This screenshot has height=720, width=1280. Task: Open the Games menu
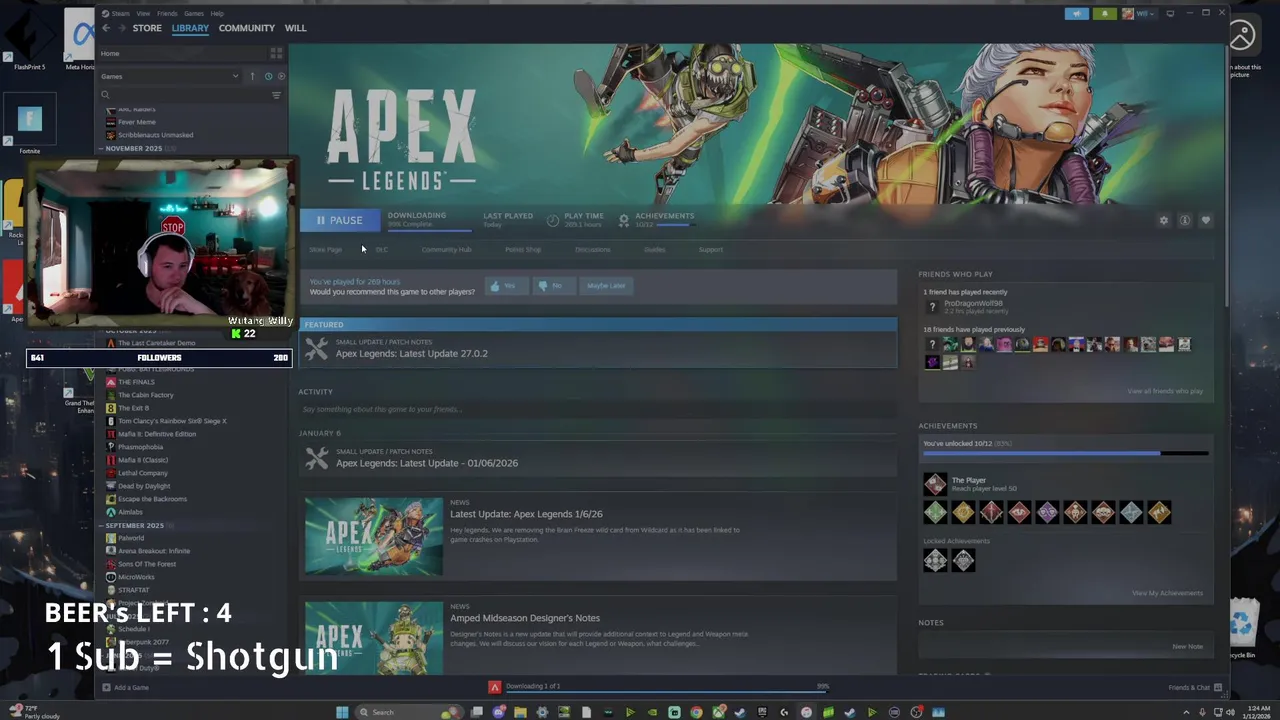coord(194,13)
